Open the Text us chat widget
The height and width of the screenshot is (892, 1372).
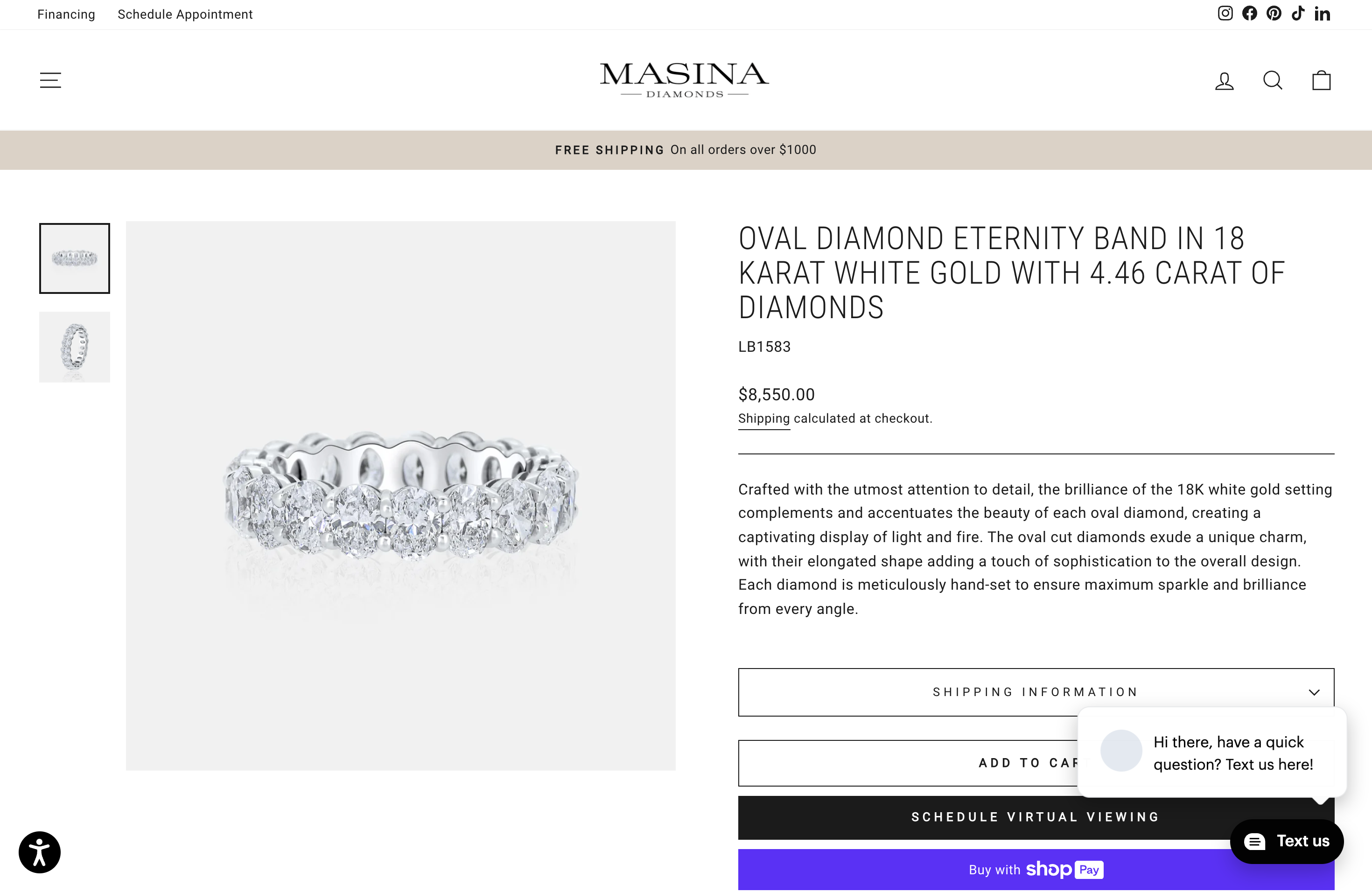tap(1287, 841)
